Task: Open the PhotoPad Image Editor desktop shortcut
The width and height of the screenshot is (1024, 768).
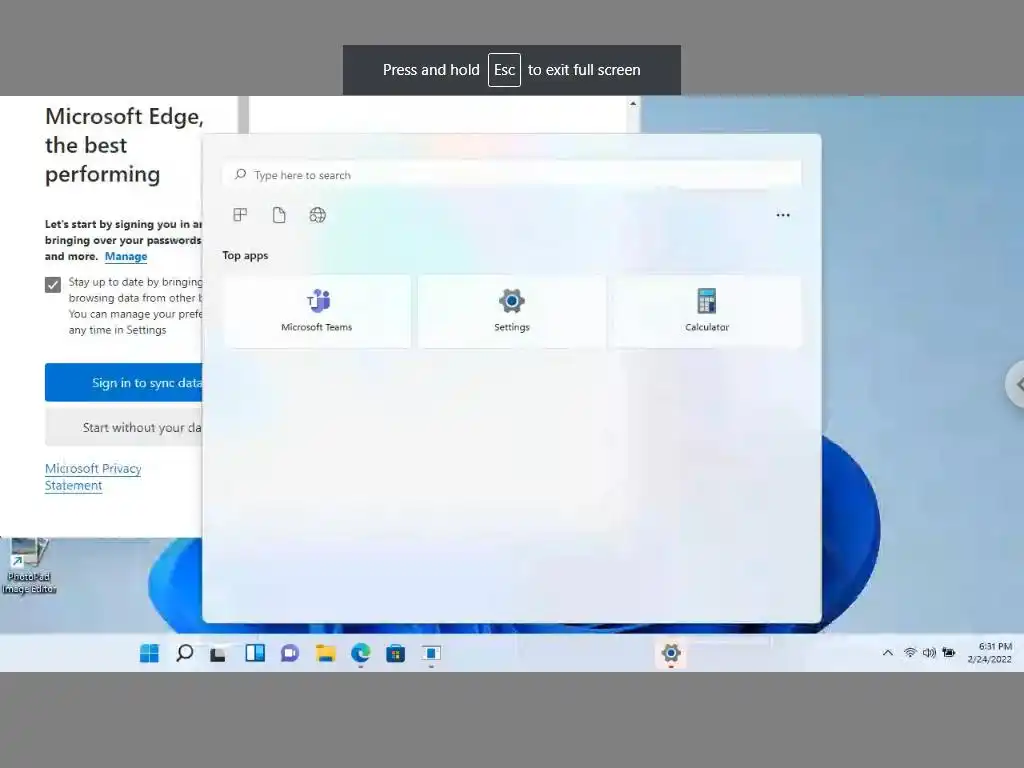Action: click(x=29, y=566)
